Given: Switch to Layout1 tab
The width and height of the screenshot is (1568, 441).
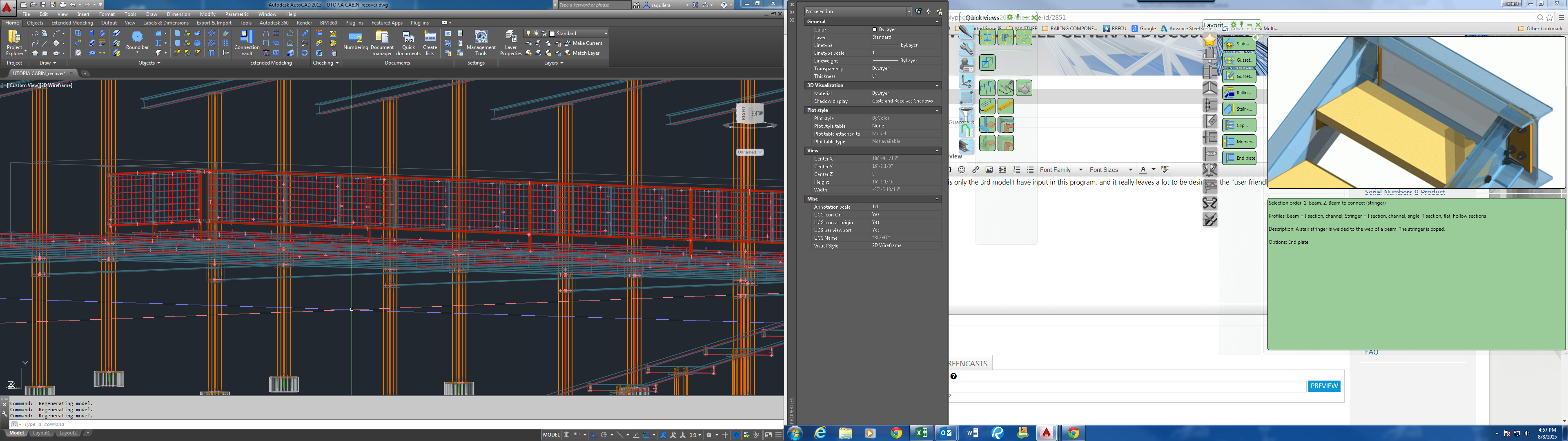Looking at the screenshot, I should 41,433.
